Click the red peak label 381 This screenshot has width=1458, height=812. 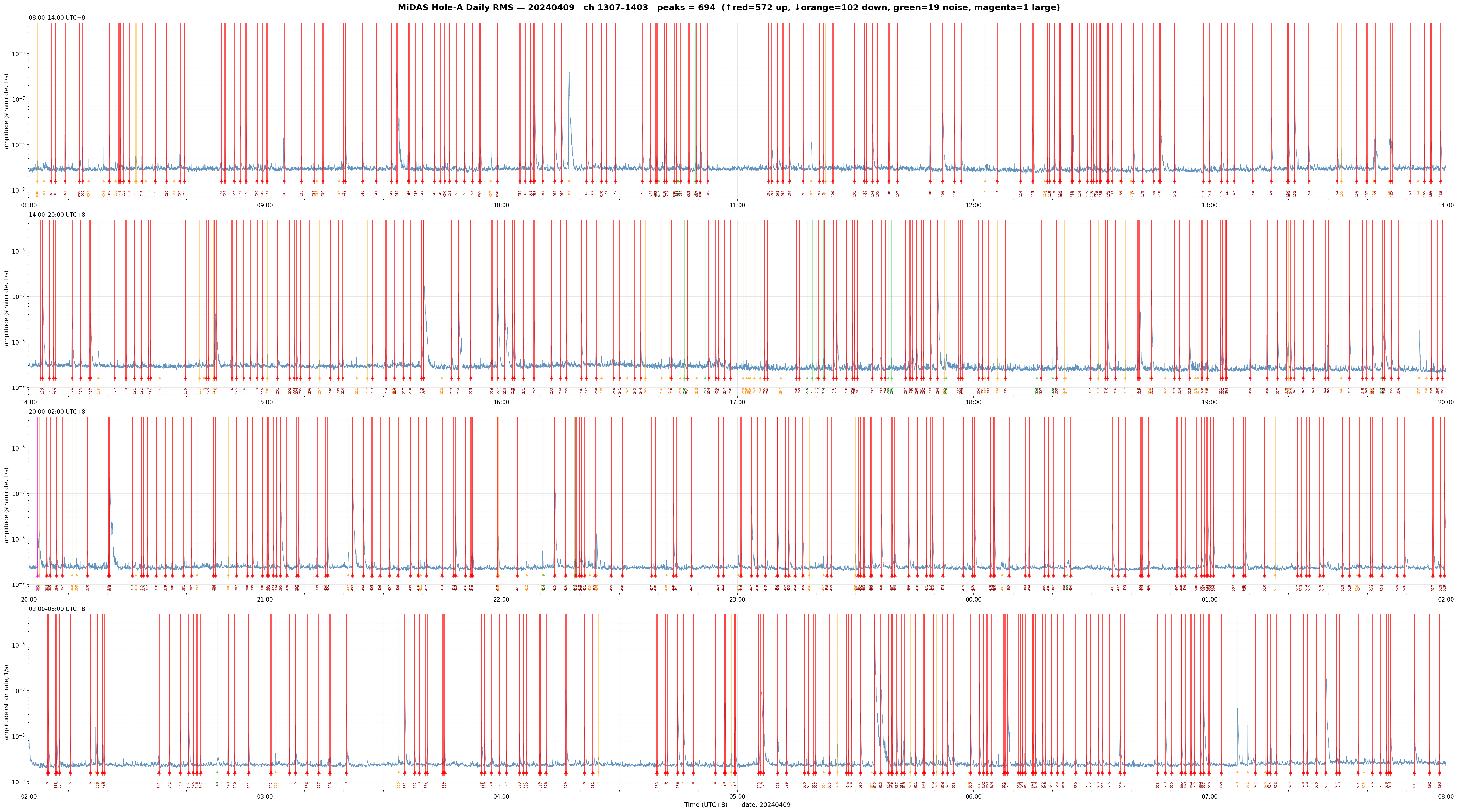point(184,588)
